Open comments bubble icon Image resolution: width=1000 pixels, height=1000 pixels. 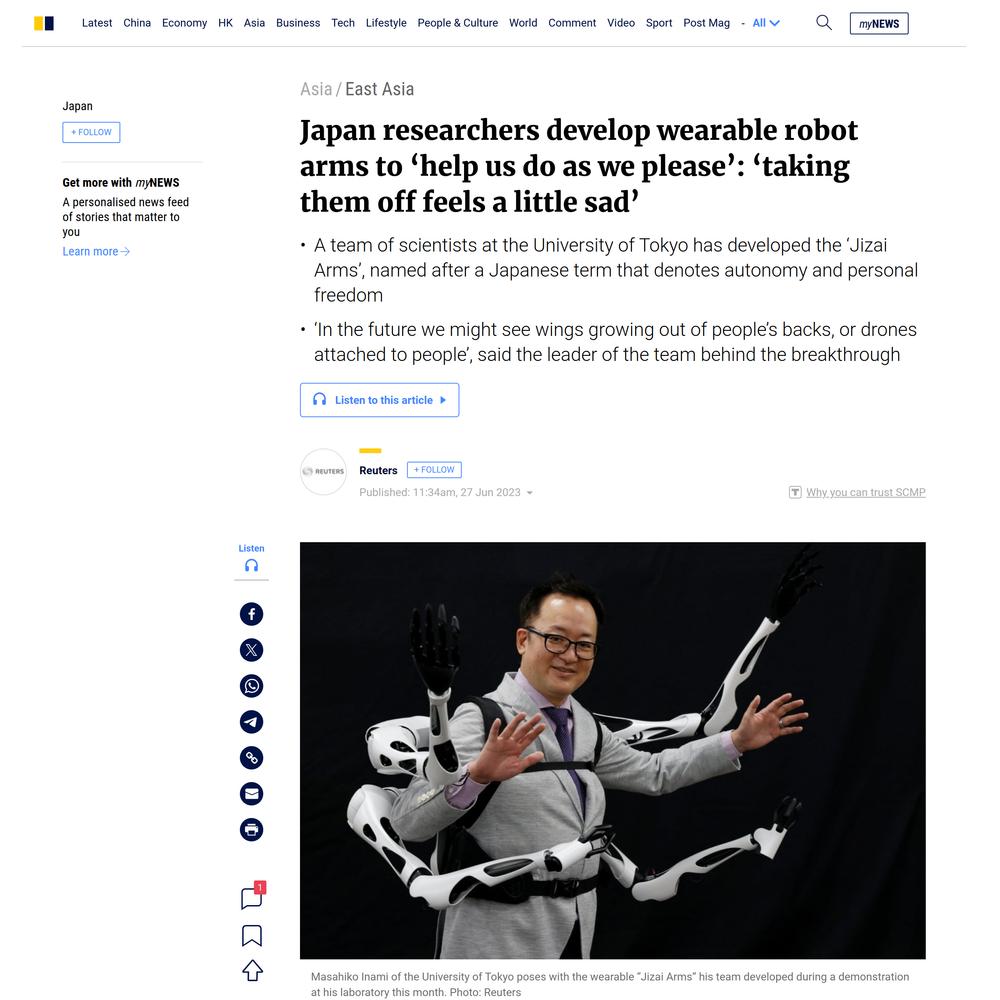(x=253, y=896)
